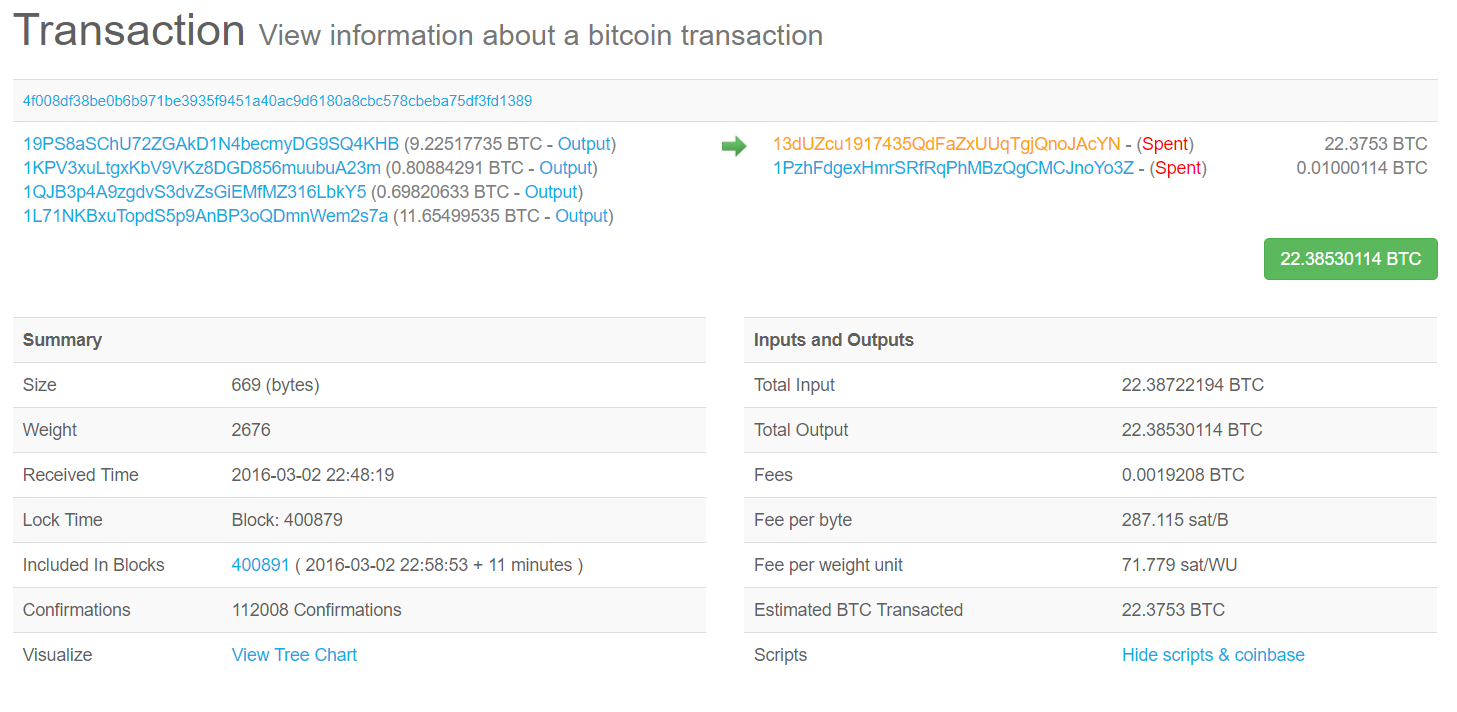Screen dimensions: 1457x712
Task: Open input address 1QJB3p4A9zgdvS3dvZsGiEMfMZ316LbkY5
Action: (195, 192)
